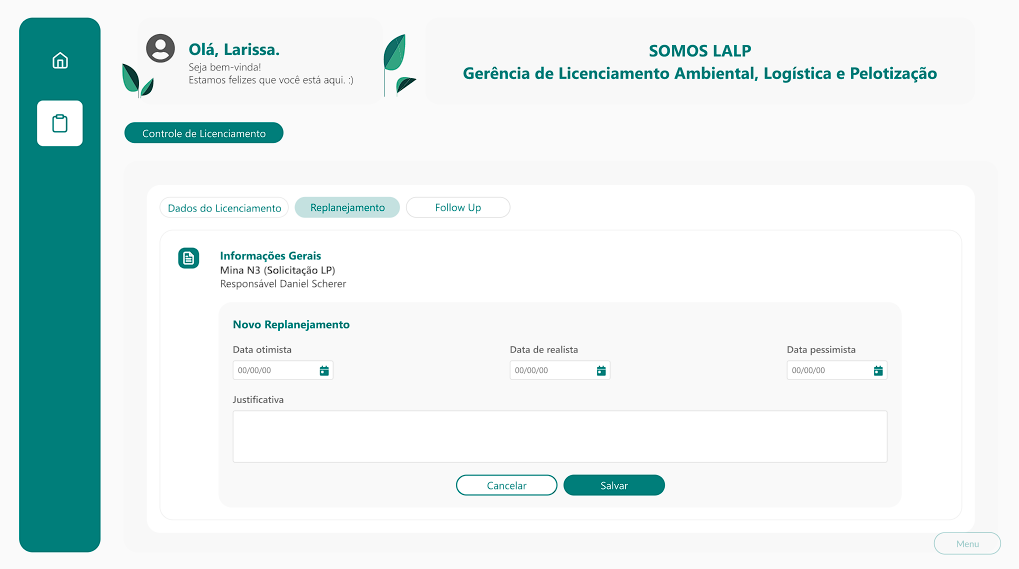
Task: Focus the Data pessimista date field
Action: coord(837,370)
